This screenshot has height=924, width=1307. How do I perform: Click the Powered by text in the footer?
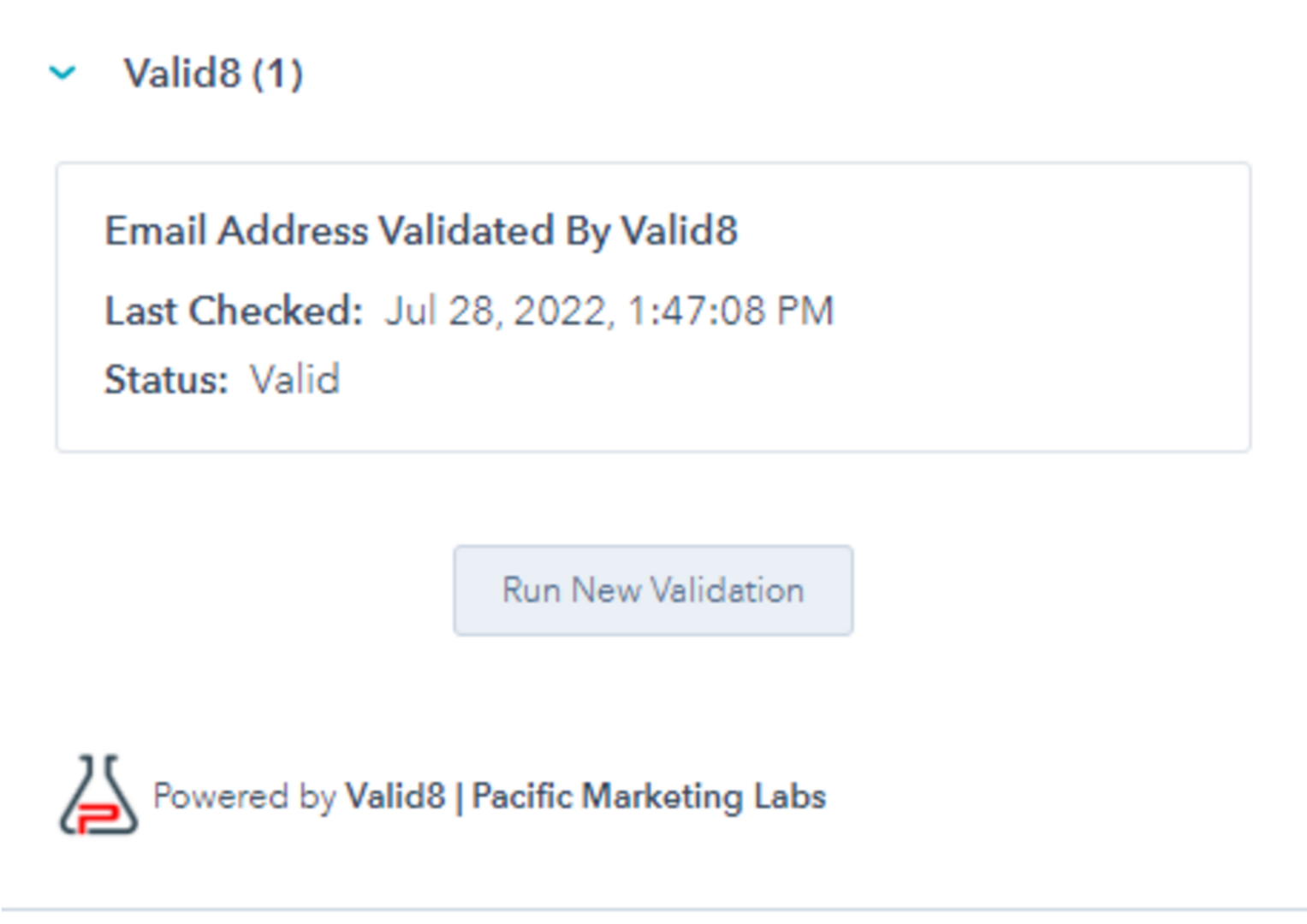[245, 797]
